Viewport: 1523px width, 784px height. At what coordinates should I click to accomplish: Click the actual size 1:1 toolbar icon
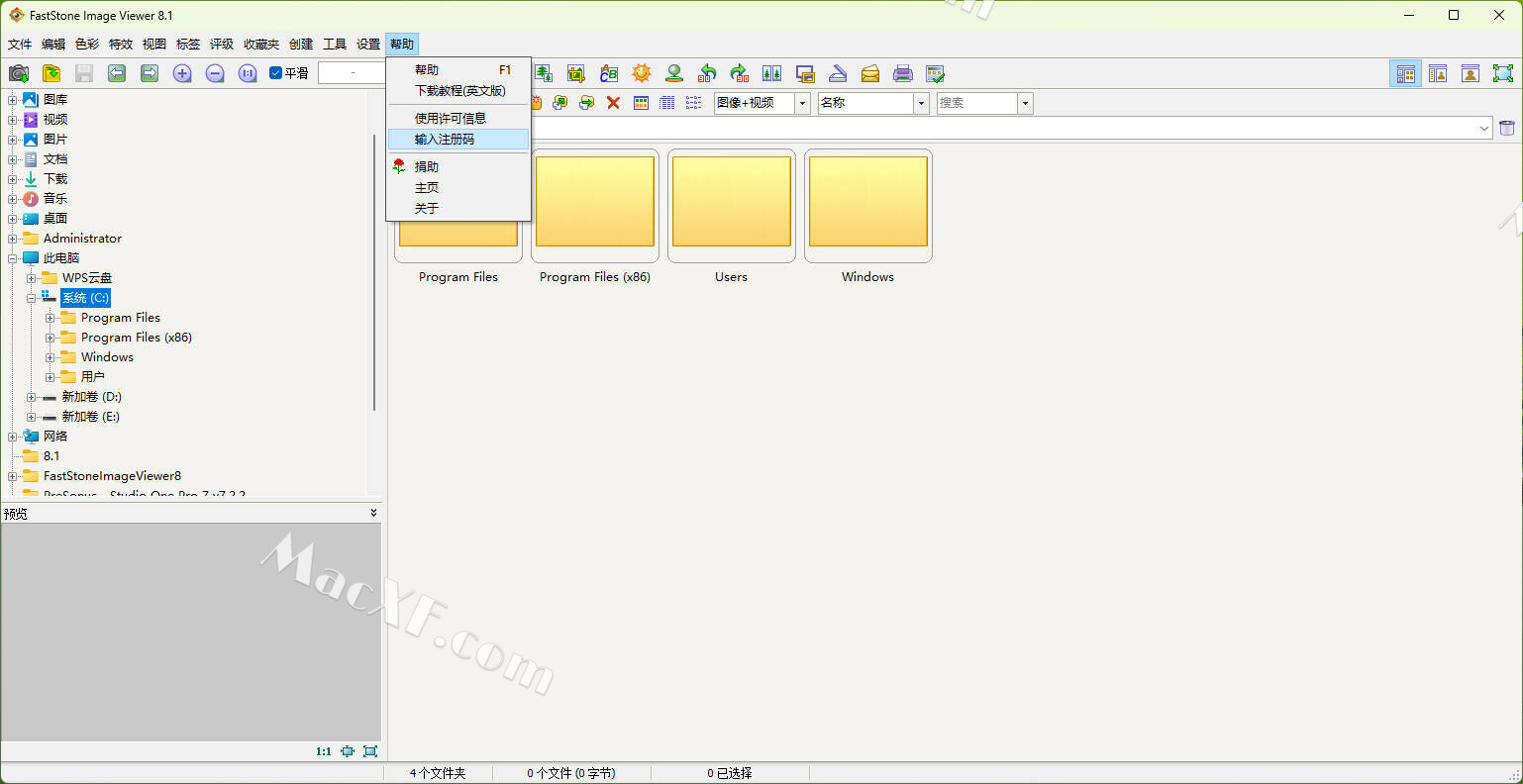click(248, 73)
